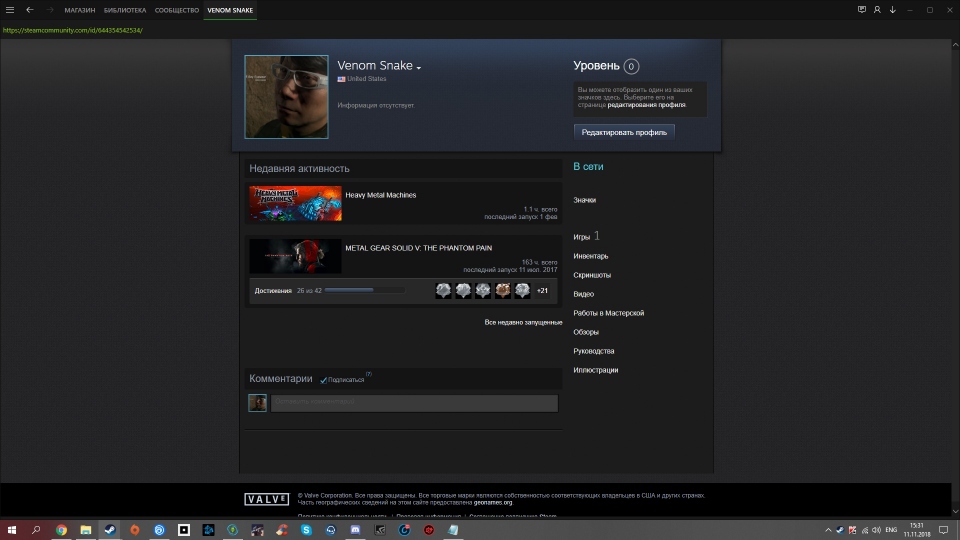Open the fifth achievement icon
The height and width of the screenshot is (540, 960).
coord(522,290)
